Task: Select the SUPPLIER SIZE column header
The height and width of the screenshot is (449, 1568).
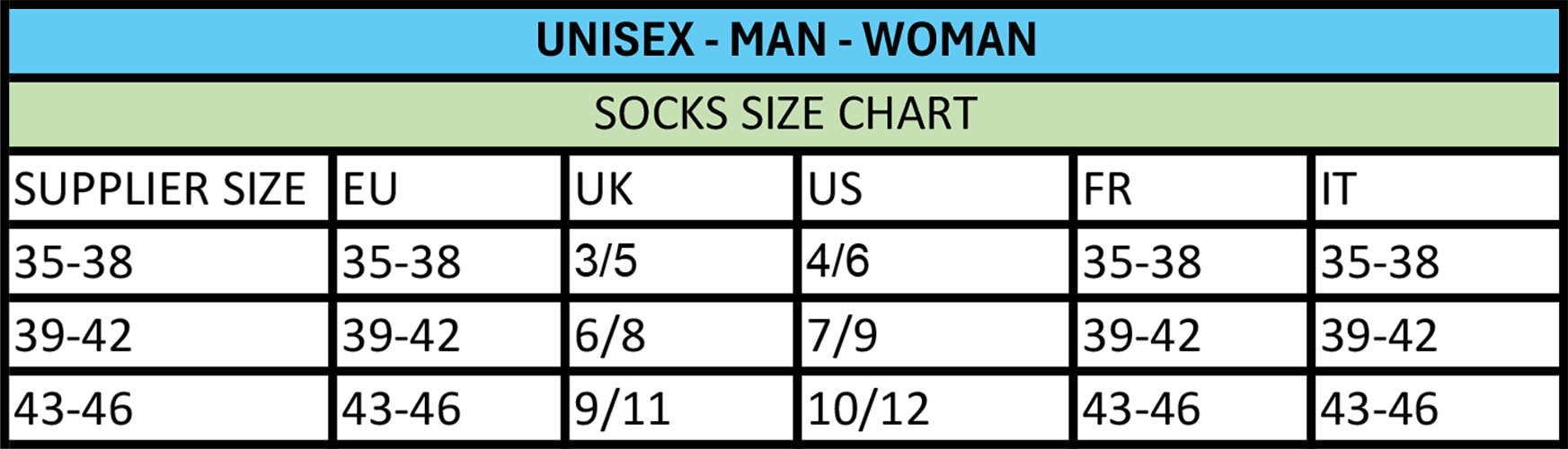Action: click(160, 189)
